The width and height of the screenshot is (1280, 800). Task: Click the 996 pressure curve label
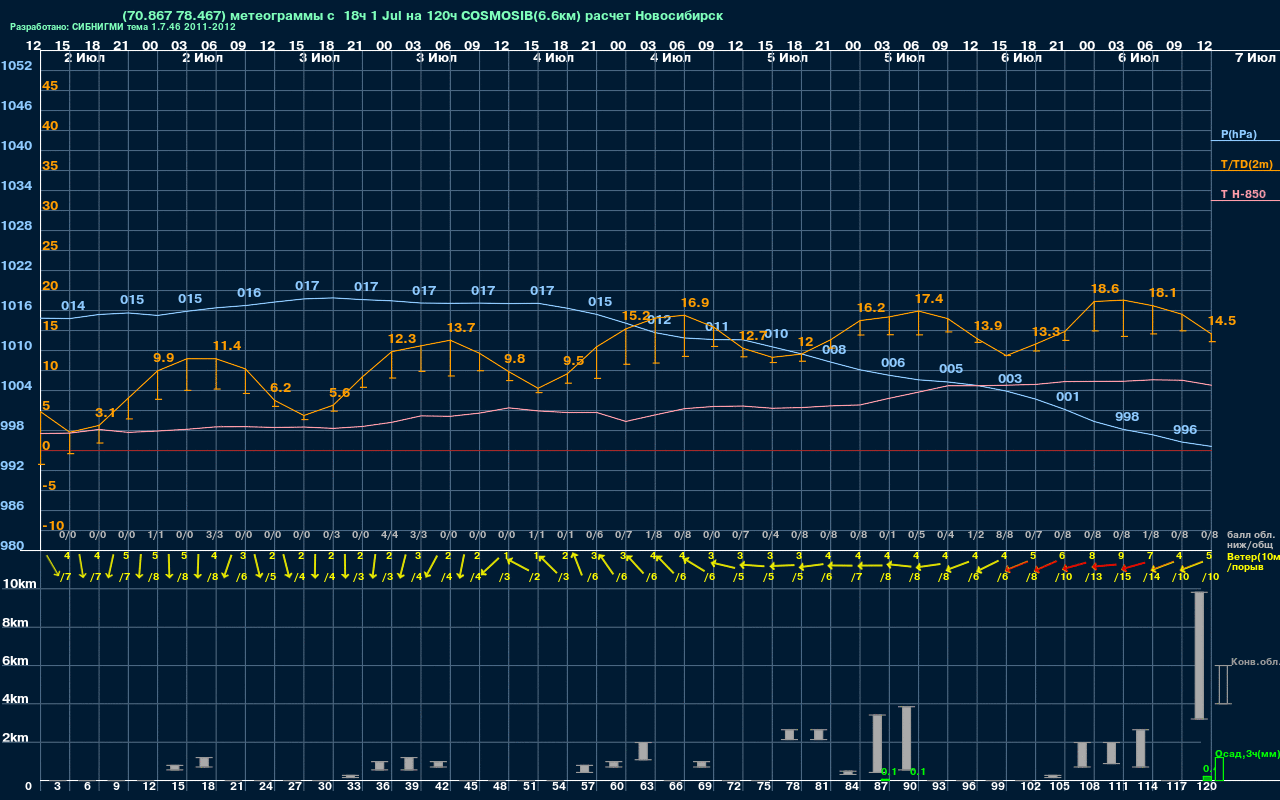(1185, 430)
